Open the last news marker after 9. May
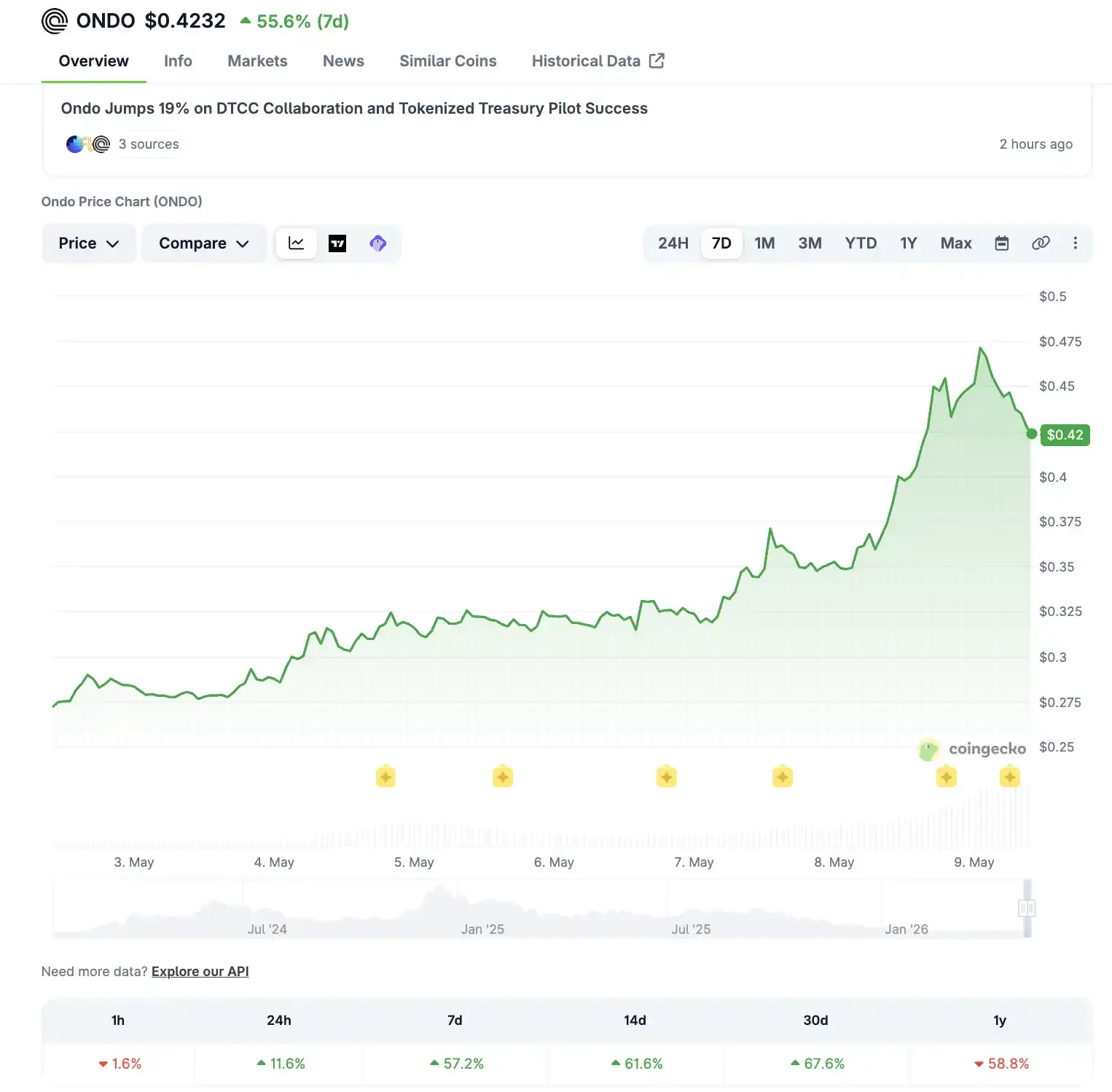The height and width of the screenshot is (1092, 1112). [x=1009, y=777]
